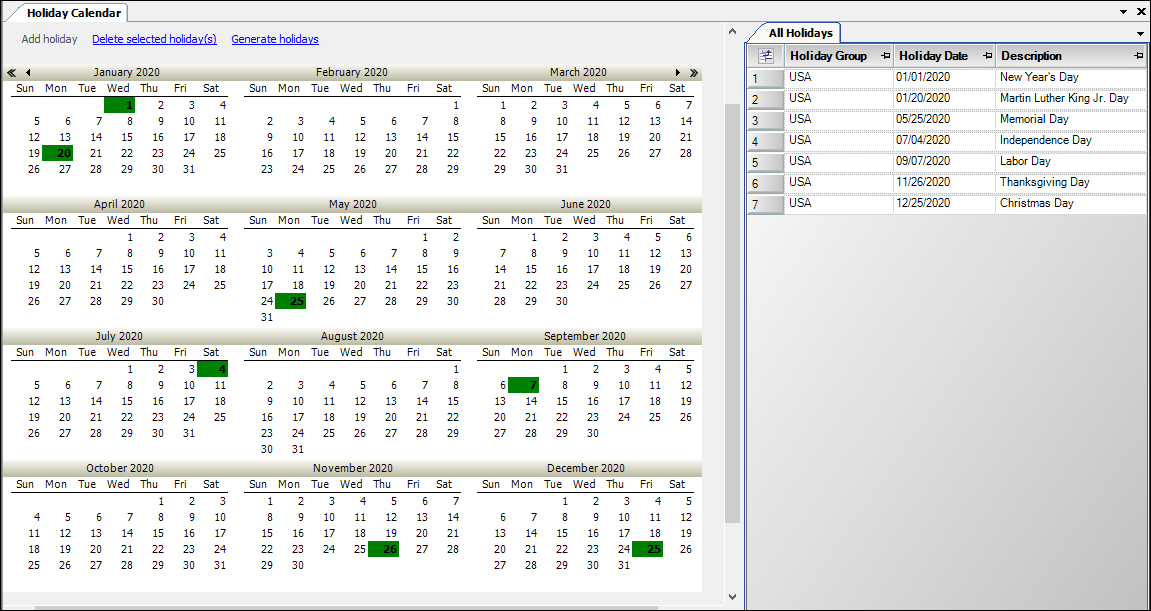Pin the Holiday Group column
This screenshot has height=611, width=1151.
(886, 56)
